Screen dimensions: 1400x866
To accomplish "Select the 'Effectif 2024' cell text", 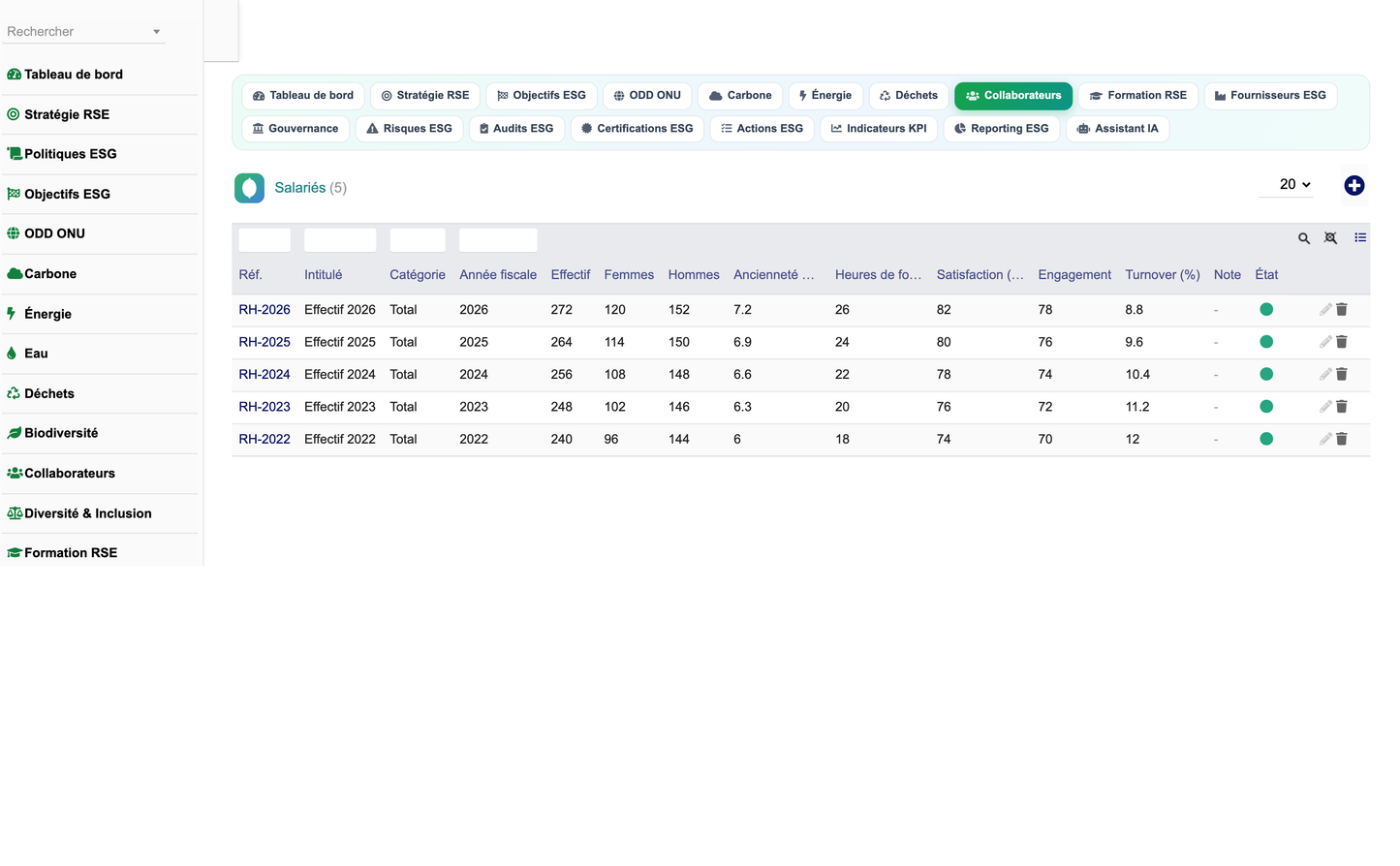I will (x=340, y=374).
